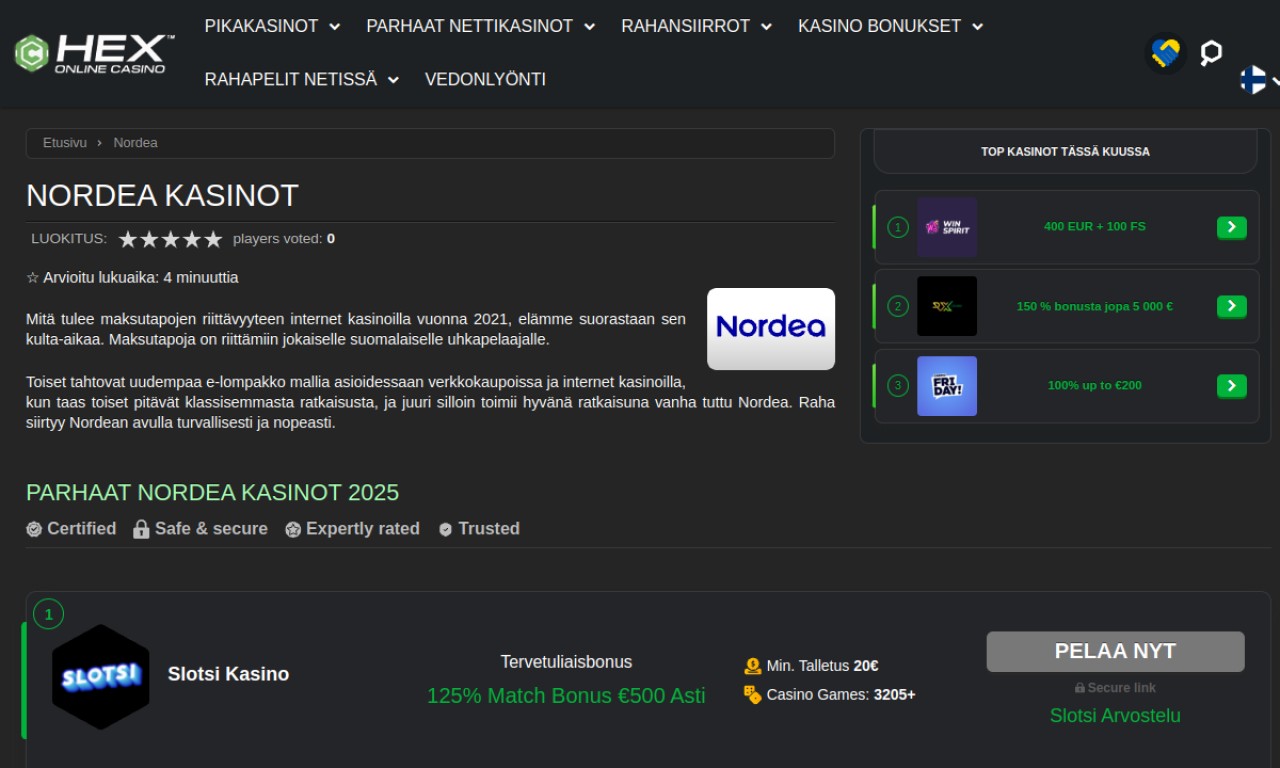The image size is (1280, 768).
Task: Click the 400 EUR + 100 FS offer text
Action: point(1095,227)
